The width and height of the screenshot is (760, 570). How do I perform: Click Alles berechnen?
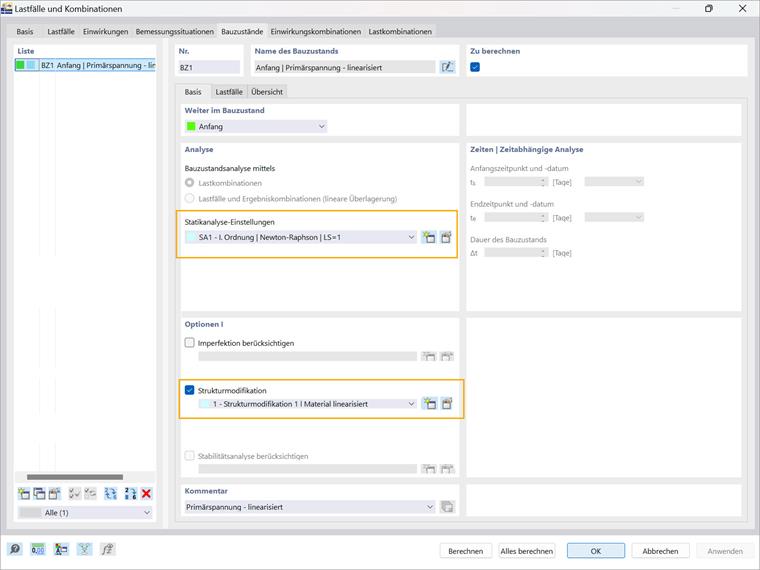[526, 551]
